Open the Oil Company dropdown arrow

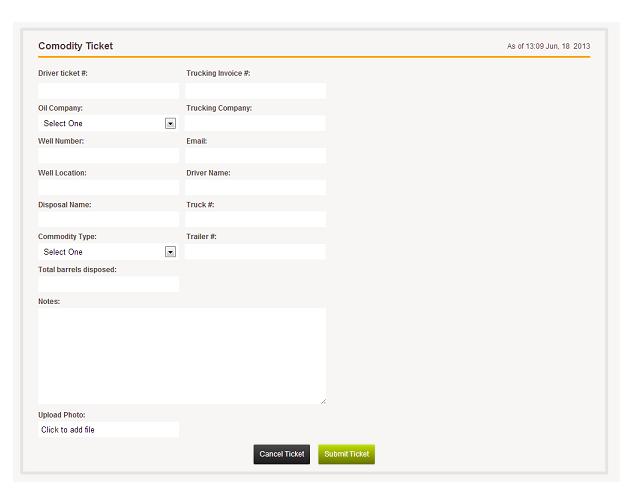coord(170,123)
